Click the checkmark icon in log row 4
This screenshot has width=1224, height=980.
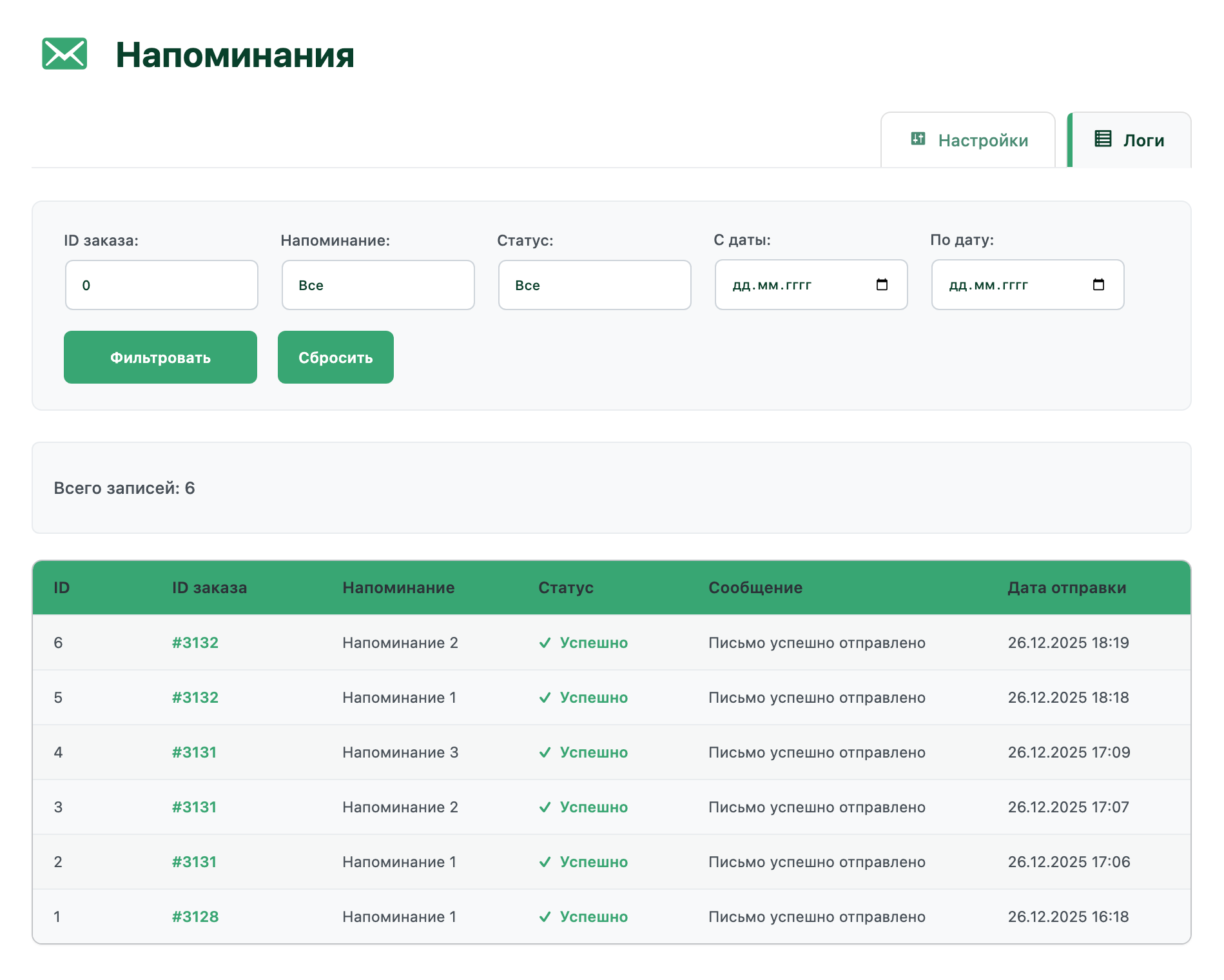545,752
